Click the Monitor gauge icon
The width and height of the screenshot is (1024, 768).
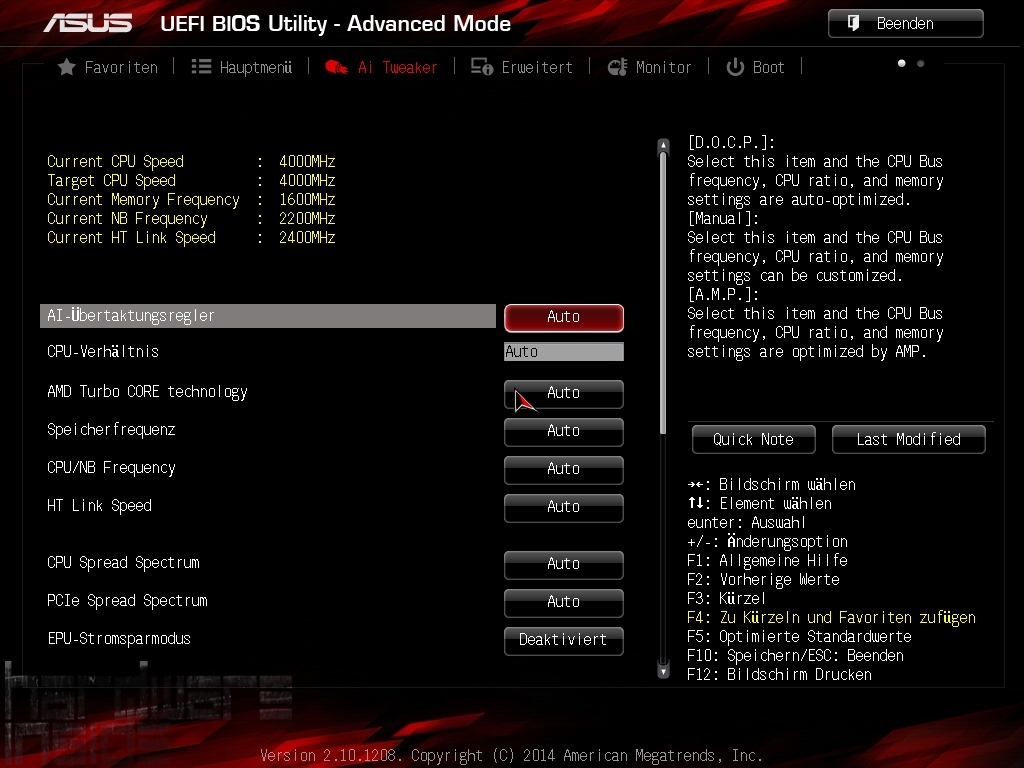(x=617, y=67)
